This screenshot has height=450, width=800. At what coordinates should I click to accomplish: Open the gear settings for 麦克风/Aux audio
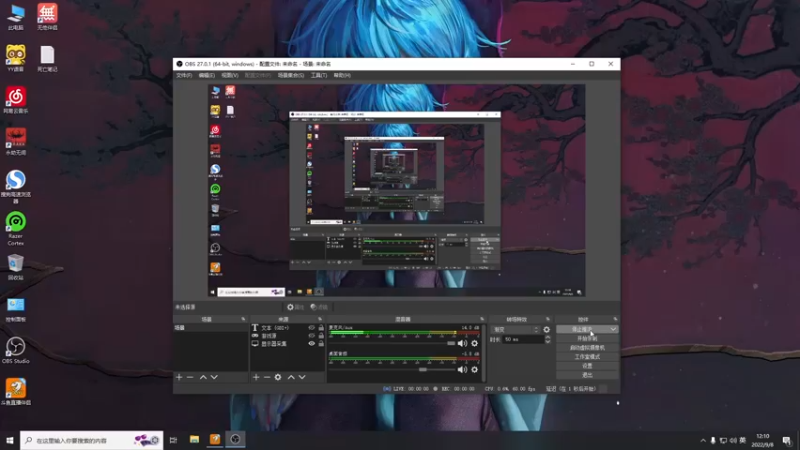[x=474, y=343]
